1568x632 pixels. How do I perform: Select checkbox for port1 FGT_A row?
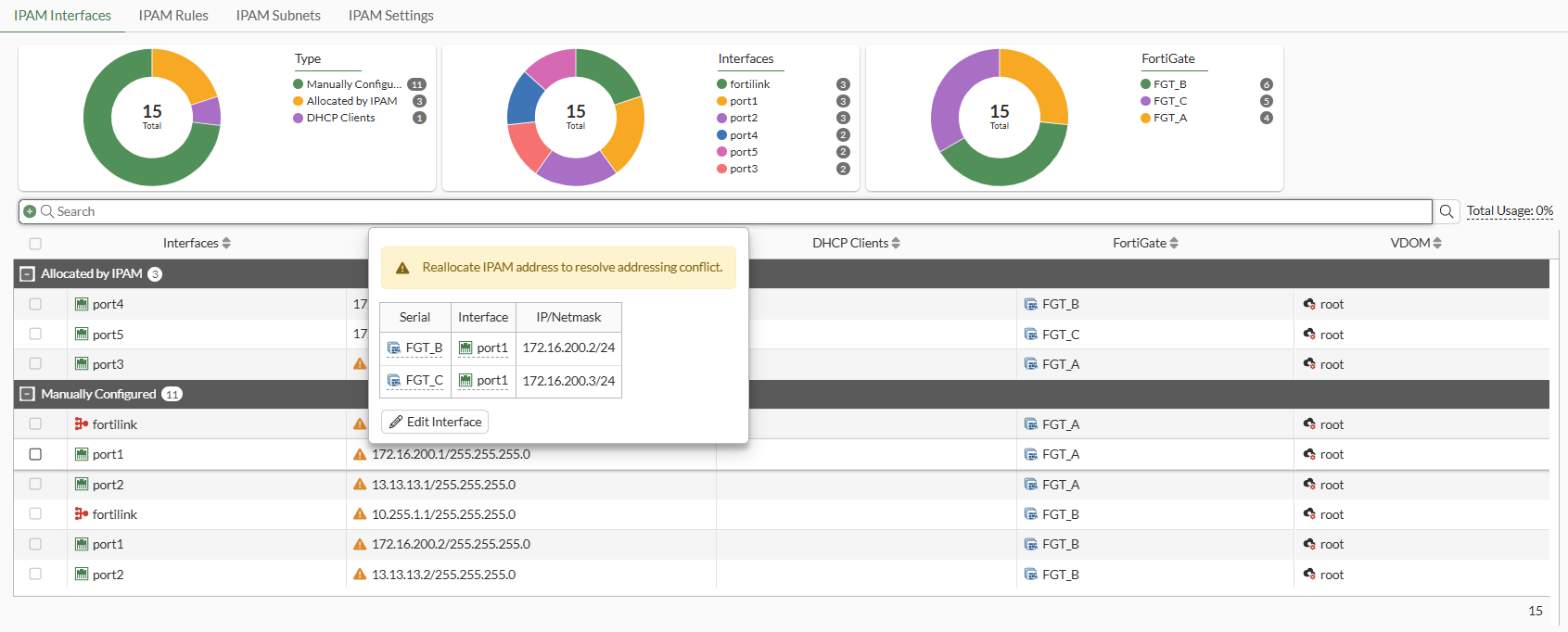[x=35, y=454]
